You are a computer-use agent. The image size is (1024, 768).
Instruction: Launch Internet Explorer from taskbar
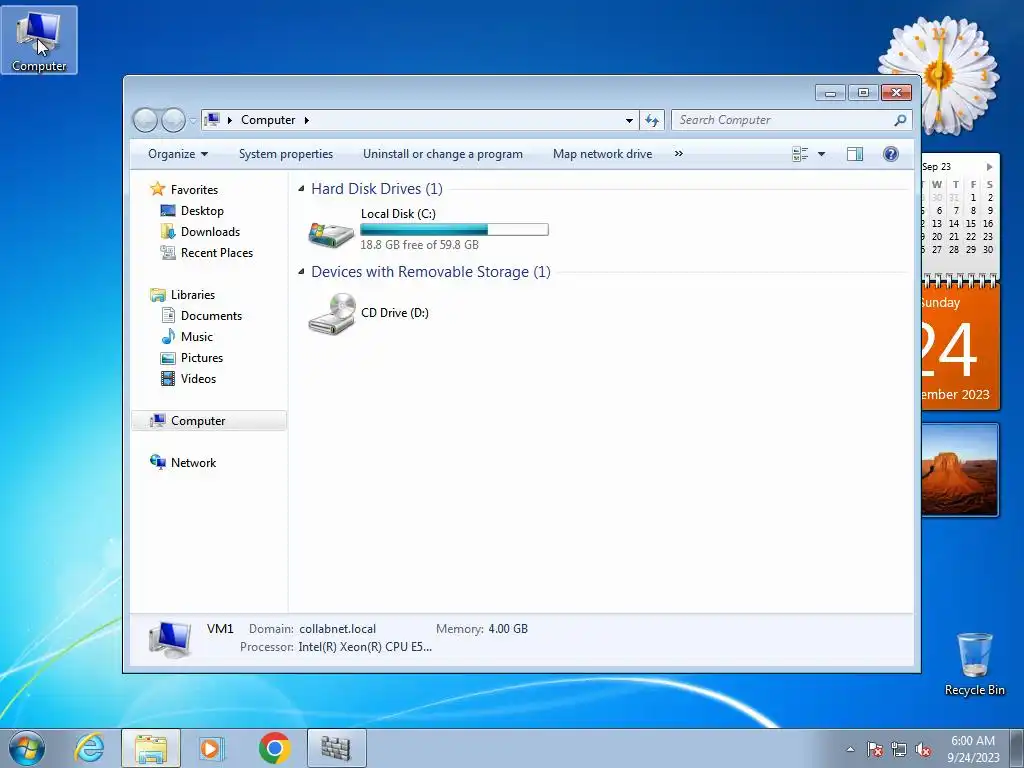click(89, 748)
